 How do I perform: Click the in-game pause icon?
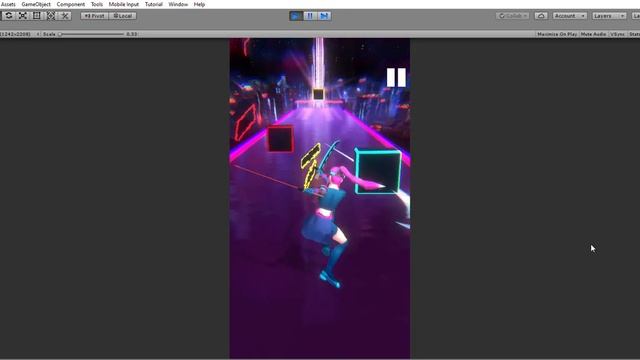click(x=396, y=77)
